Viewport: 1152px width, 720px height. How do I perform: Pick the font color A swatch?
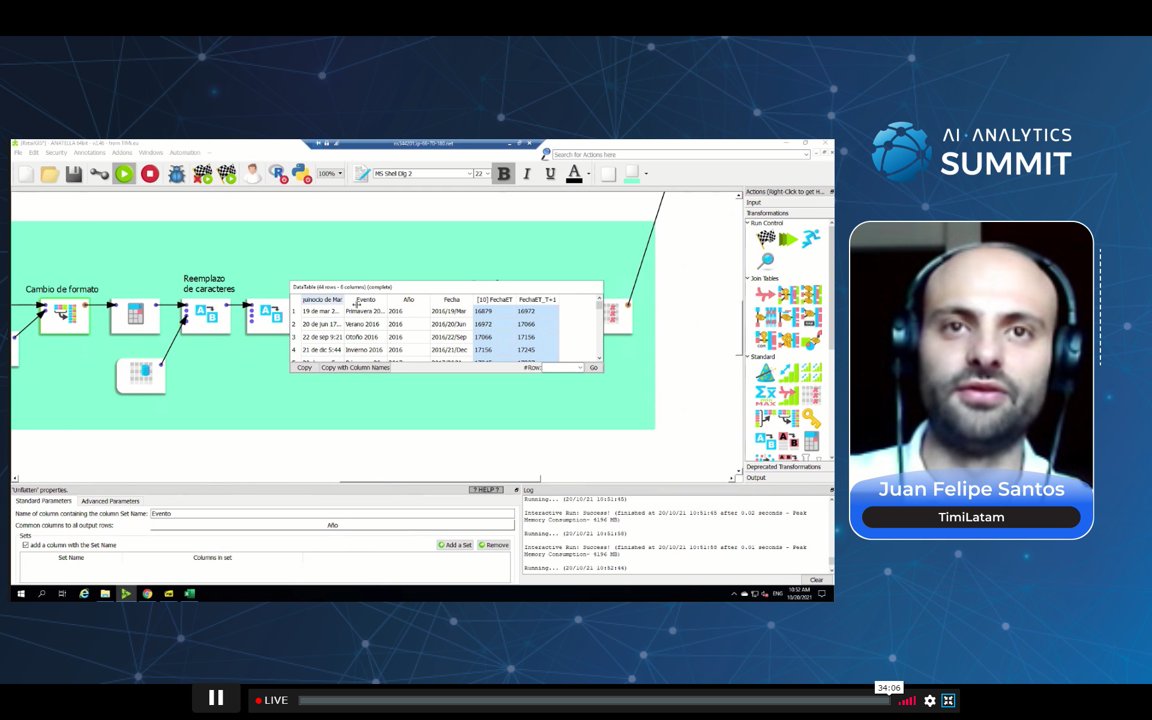coord(575,174)
